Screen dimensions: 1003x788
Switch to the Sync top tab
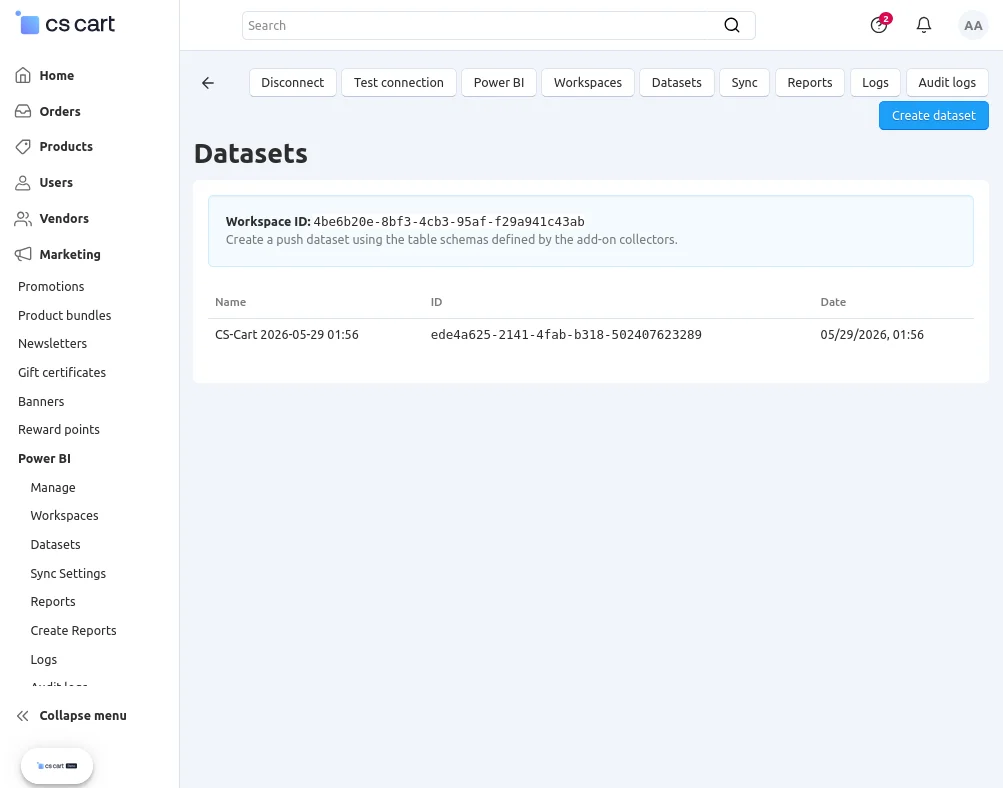745,83
